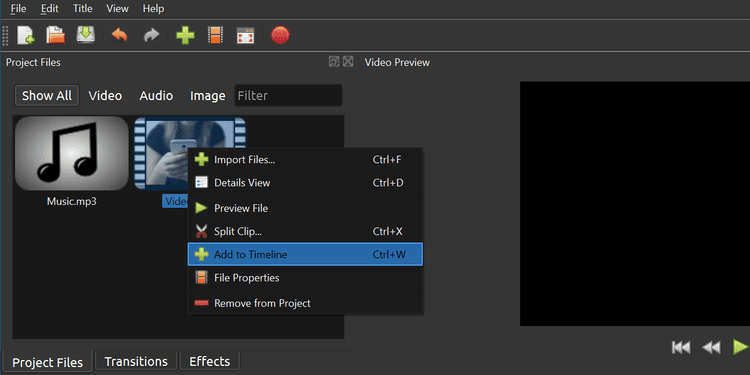The image size is (750, 375).
Task: Filter project files by Video
Action: point(105,96)
